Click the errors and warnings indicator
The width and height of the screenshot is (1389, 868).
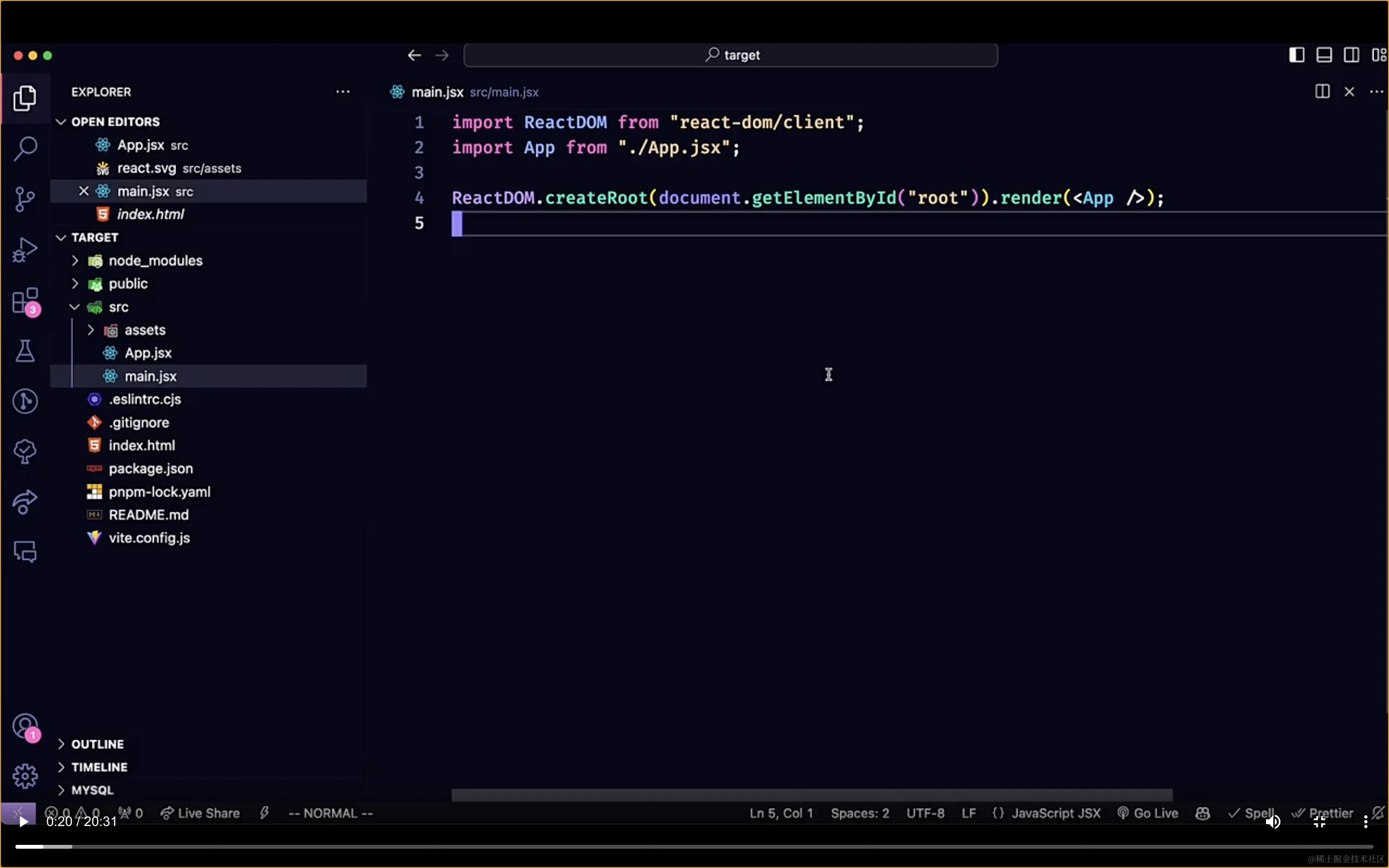point(74,813)
